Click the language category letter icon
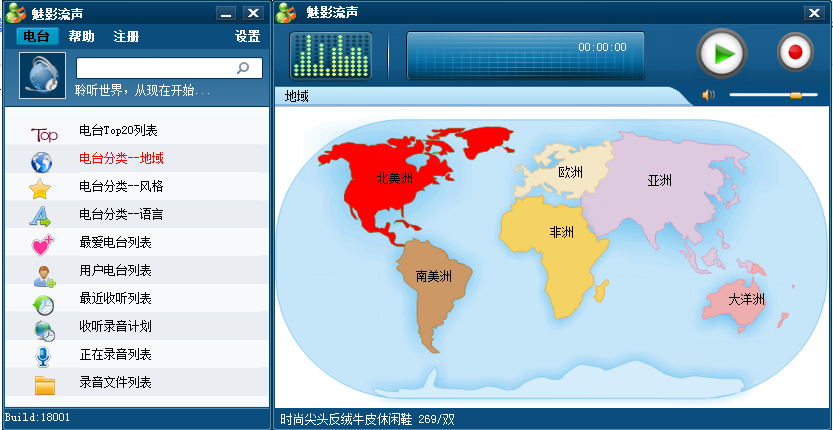This screenshot has width=833, height=430. coord(40,216)
